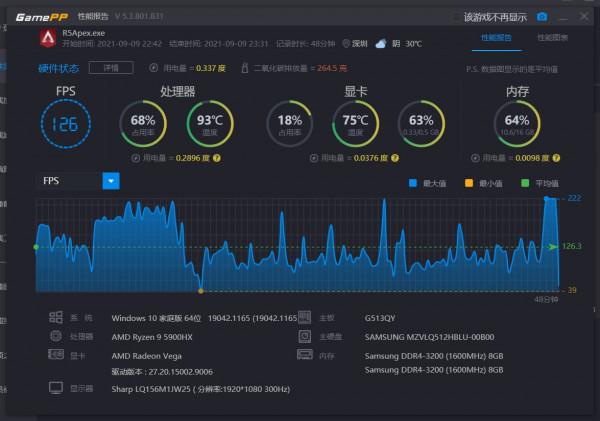This screenshot has width=600, height=421.
Task: Click memory usage 64% gauge
Action: click(x=517, y=124)
